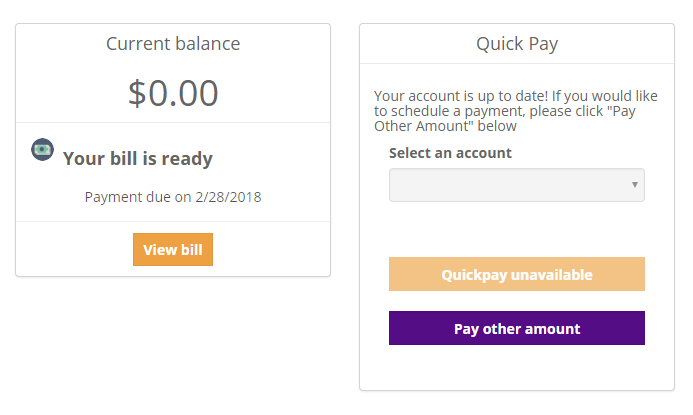
Task: Click the "Your bill is ready" text
Action: 138,158
